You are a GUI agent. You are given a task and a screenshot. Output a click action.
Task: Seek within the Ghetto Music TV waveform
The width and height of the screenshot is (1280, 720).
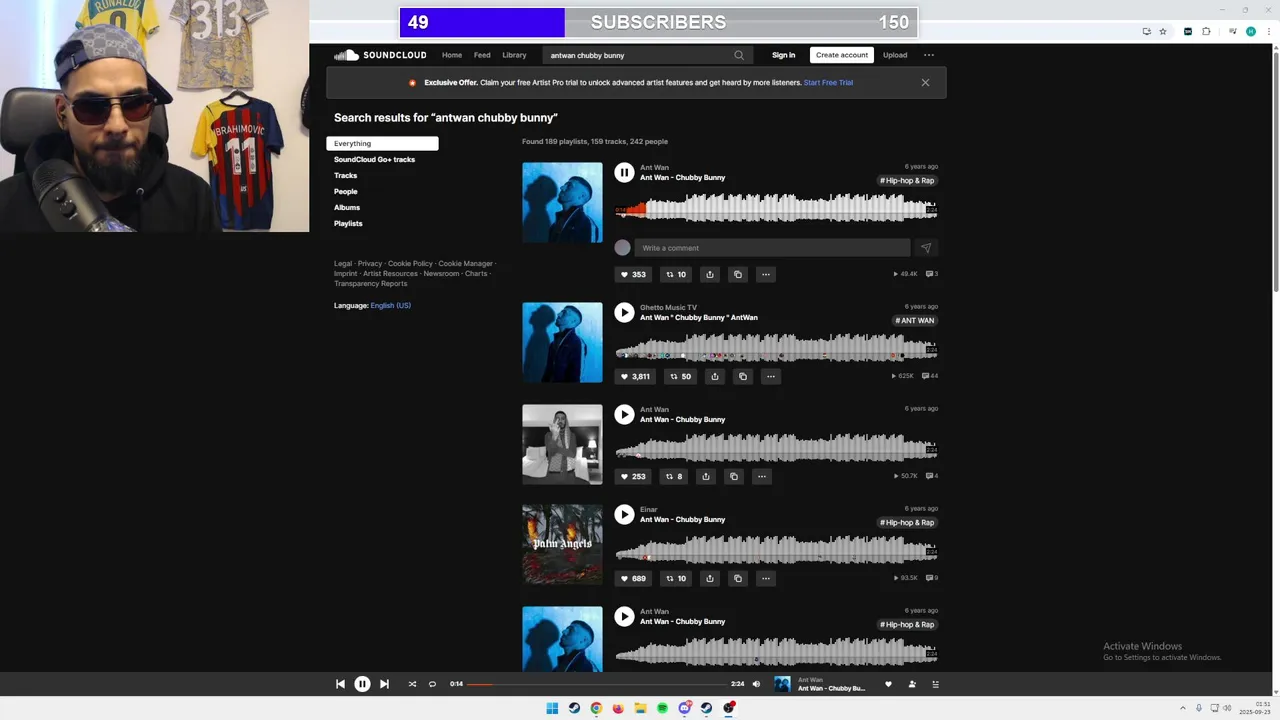pos(776,348)
